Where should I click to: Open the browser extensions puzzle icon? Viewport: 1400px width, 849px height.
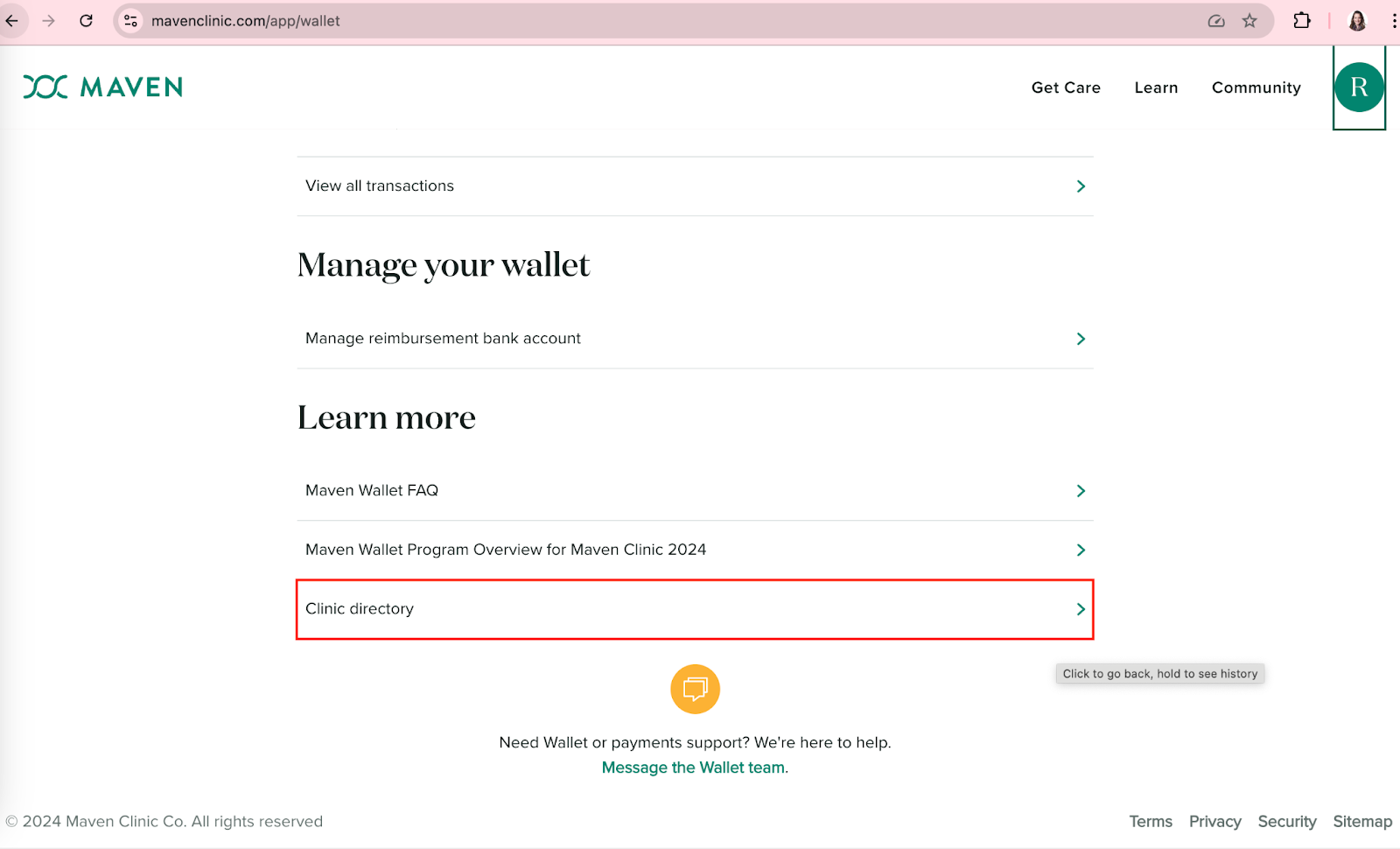pos(1302,21)
